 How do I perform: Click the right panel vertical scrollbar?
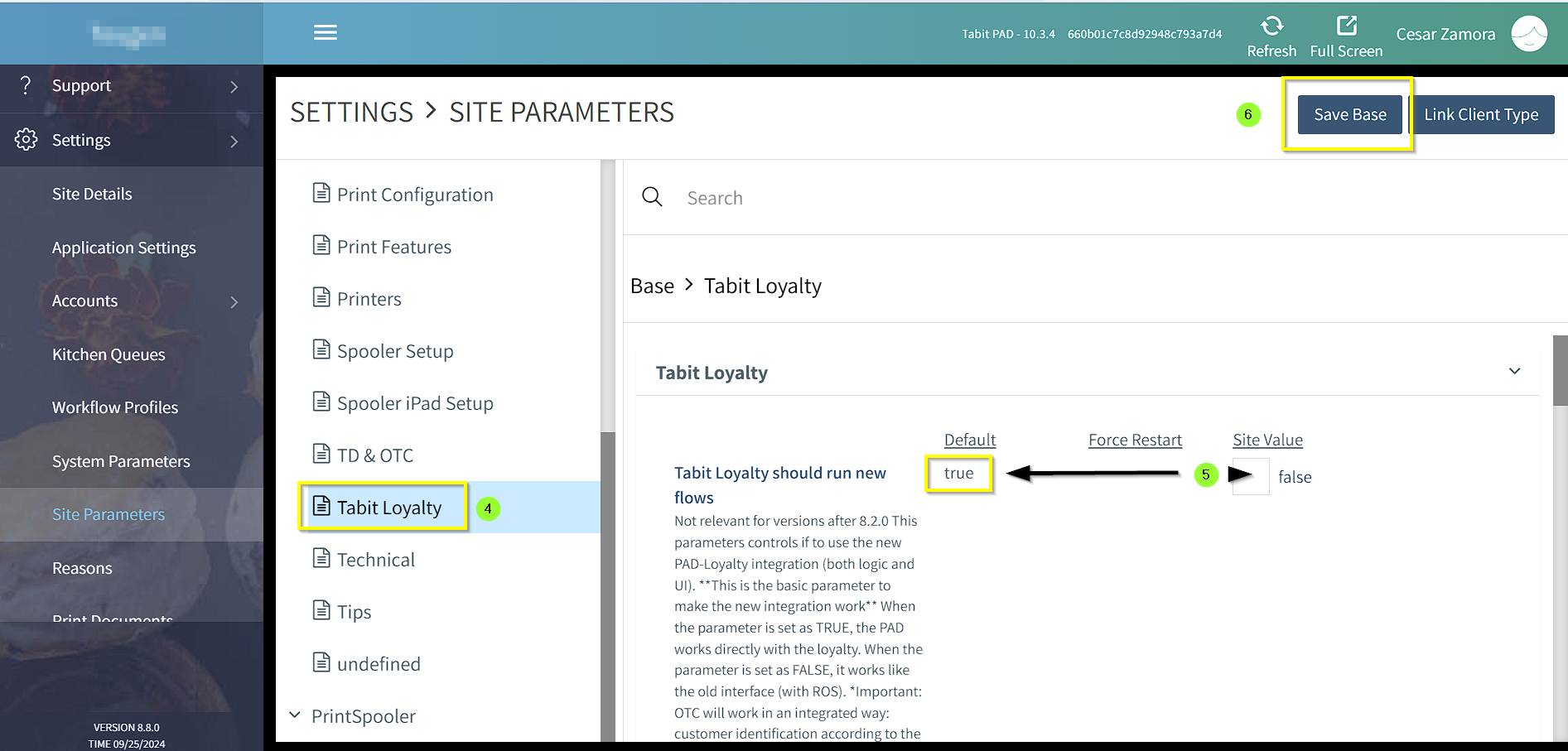pos(1560,371)
